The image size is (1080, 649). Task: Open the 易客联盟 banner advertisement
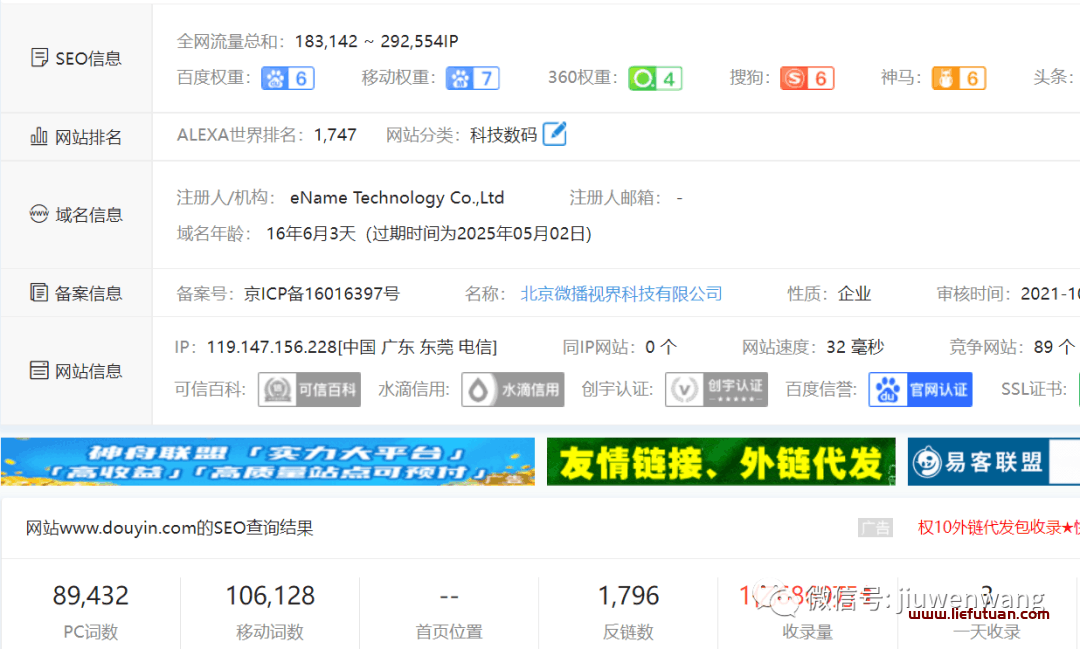coord(993,462)
